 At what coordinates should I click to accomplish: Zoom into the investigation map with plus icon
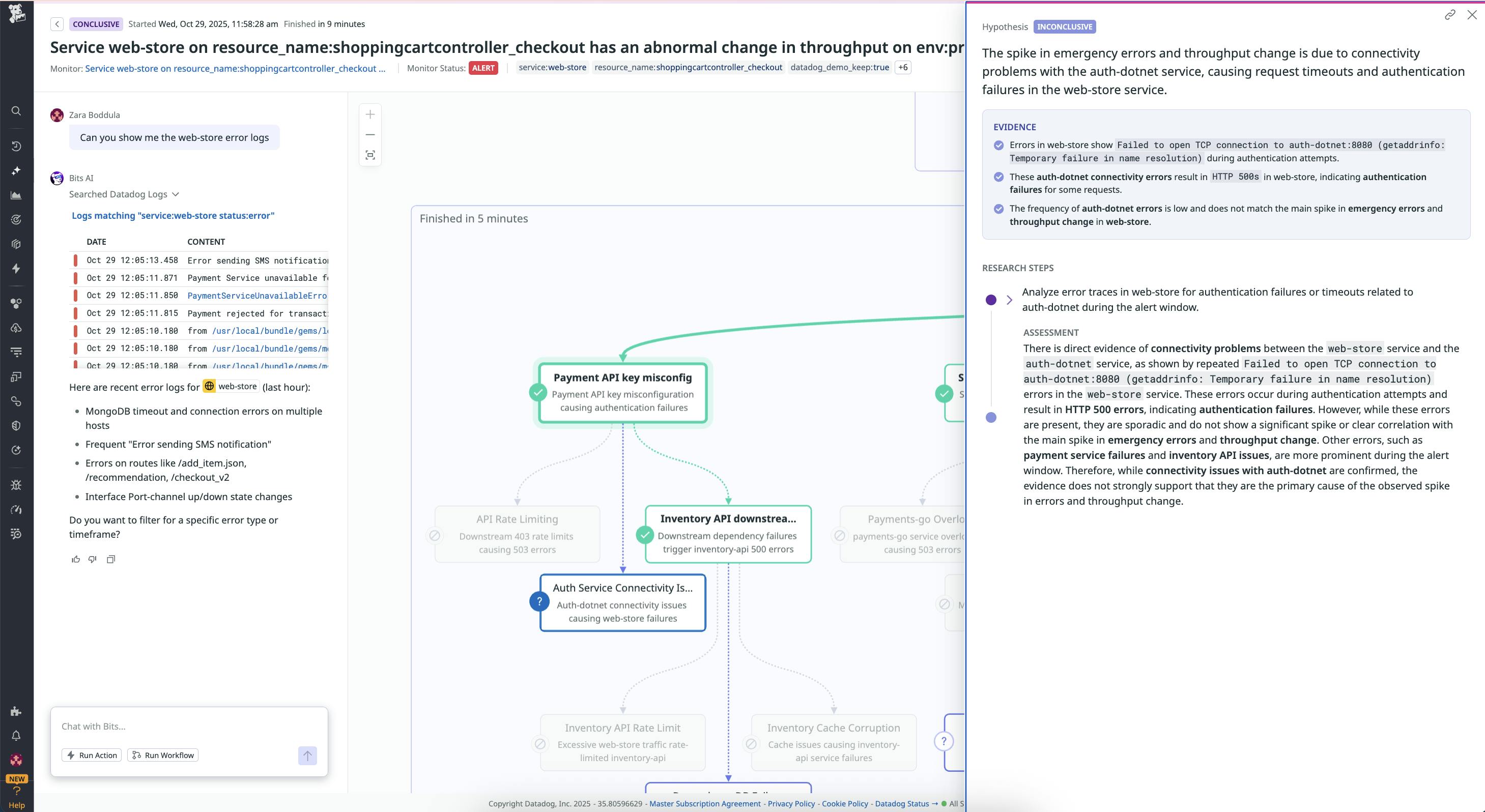[x=370, y=114]
